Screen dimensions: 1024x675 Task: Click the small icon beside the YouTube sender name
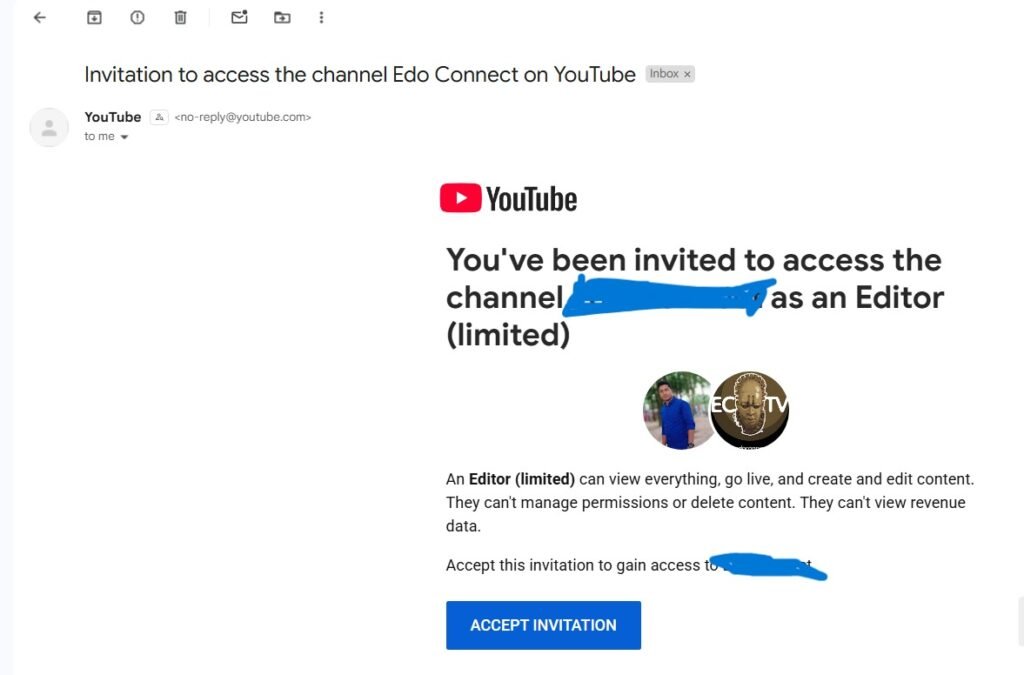pos(158,117)
